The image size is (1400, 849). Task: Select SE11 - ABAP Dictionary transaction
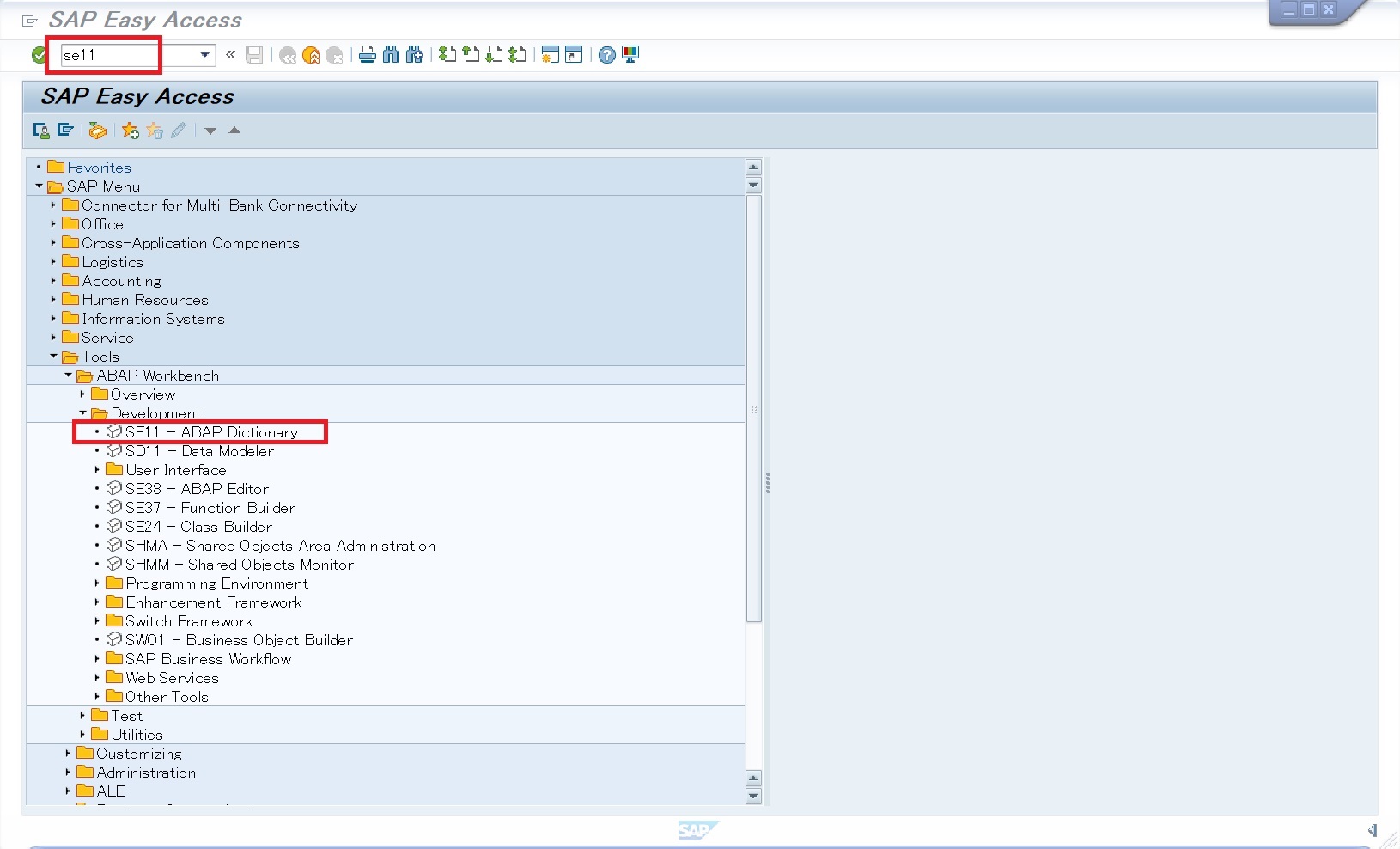(211, 432)
